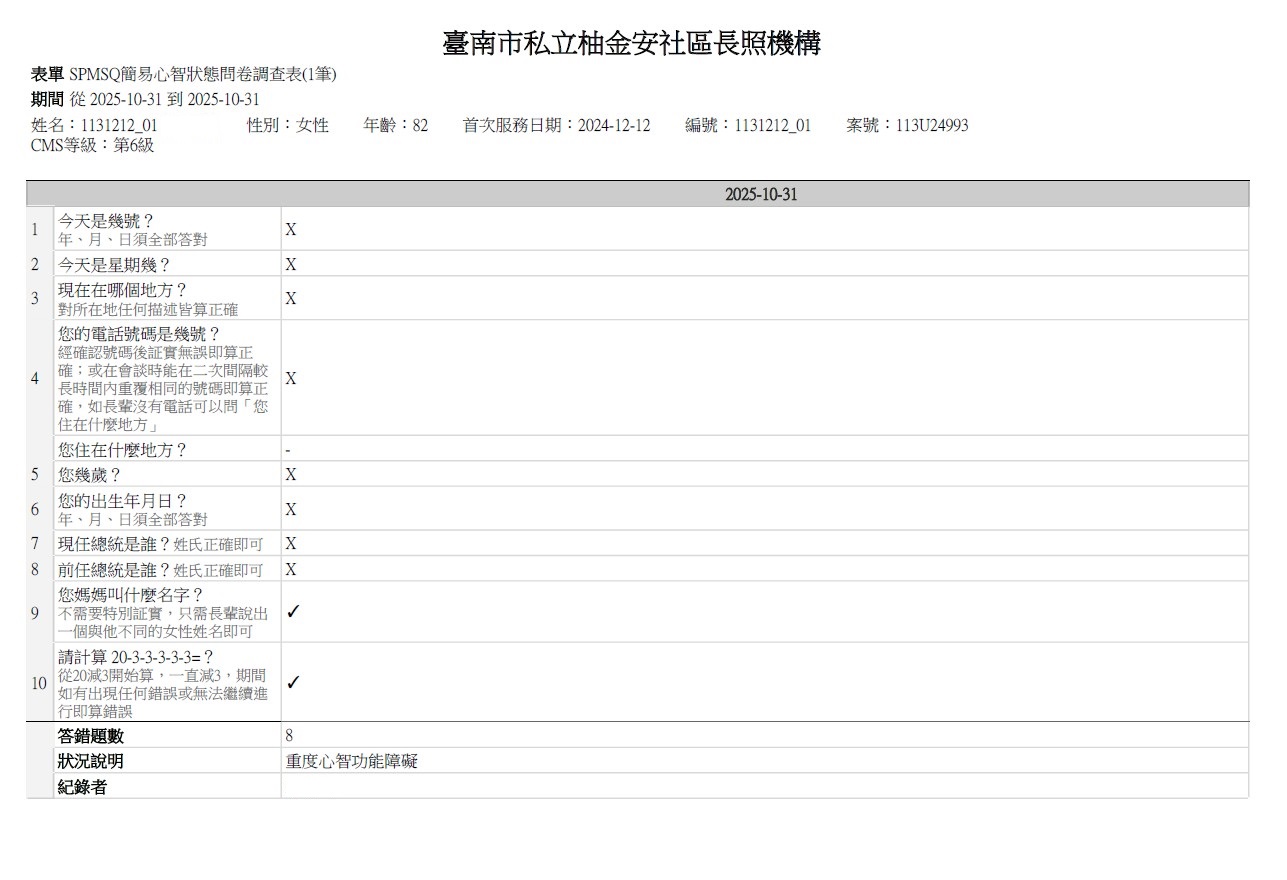Click the first service date 2024-12-12

(613, 126)
